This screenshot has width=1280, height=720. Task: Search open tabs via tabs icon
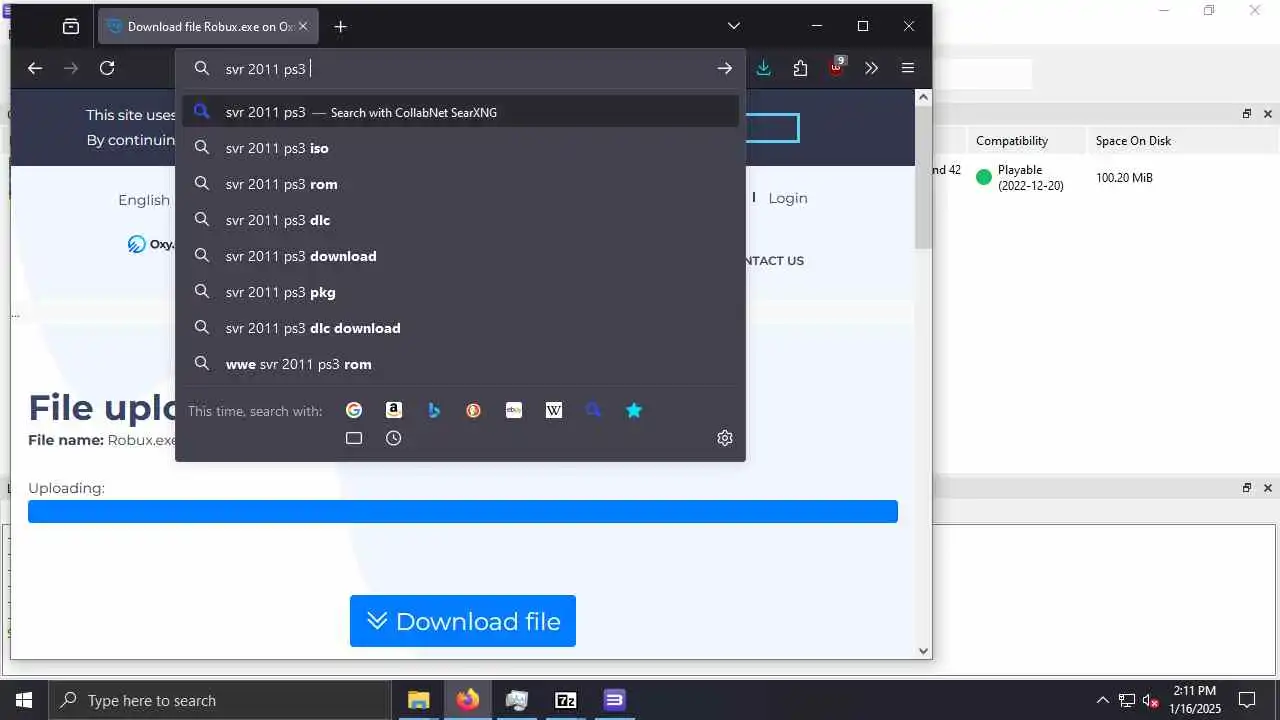pos(354,438)
